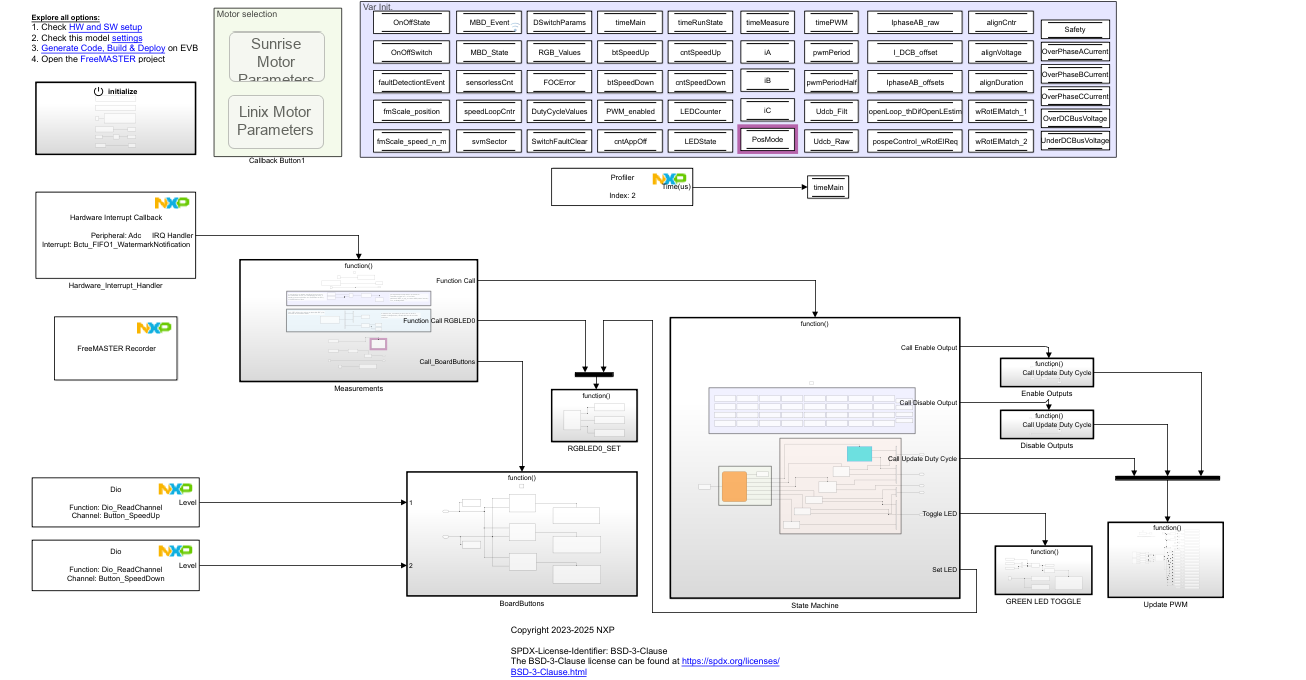This screenshot has width=1306, height=680.
Task: Select the UnderDCBusVoltage block
Action: click(x=1075, y=141)
